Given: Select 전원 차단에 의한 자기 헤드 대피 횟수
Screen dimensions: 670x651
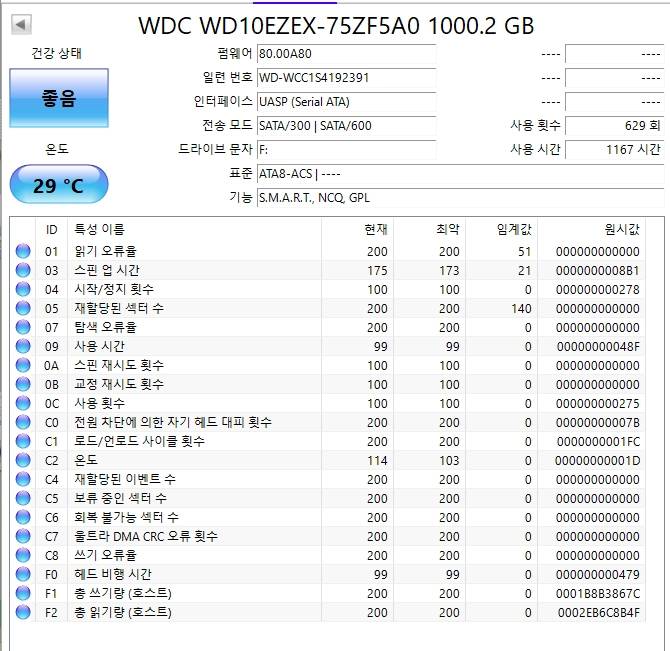Looking at the screenshot, I should [173, 422].
